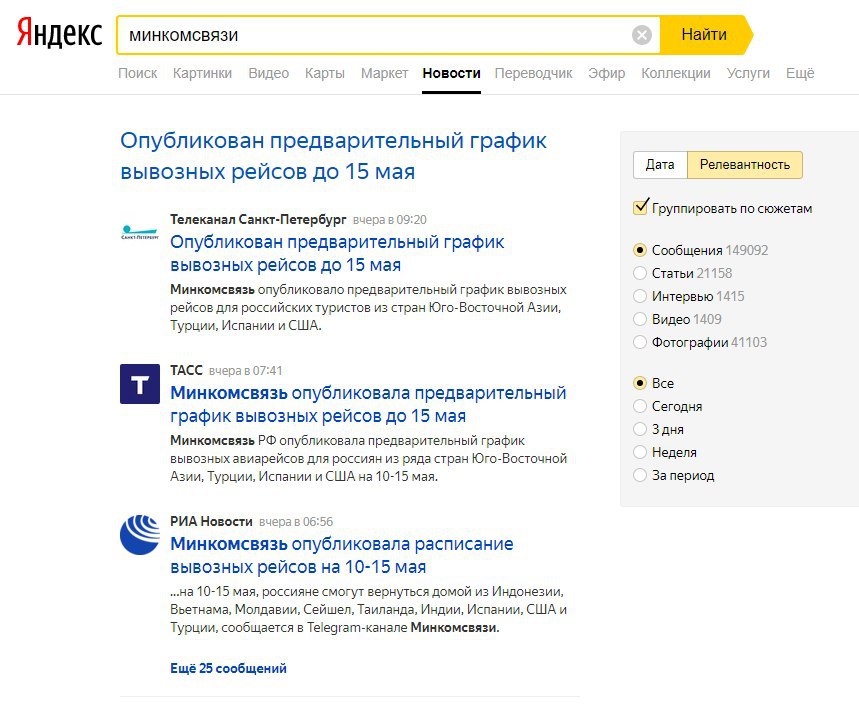The image size is (859, 718).
Task: Select the Видео 1409 radio button
Action: 640,319
